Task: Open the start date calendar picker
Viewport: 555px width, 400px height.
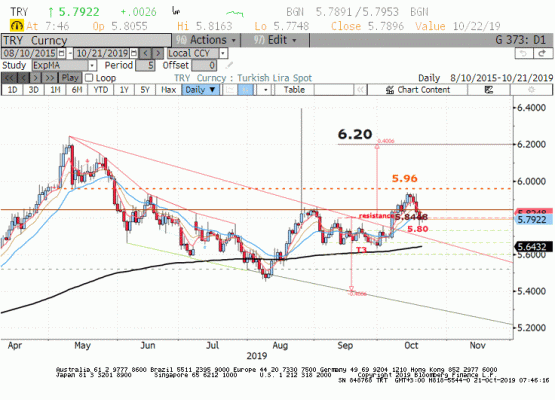Action: [62, 53]
